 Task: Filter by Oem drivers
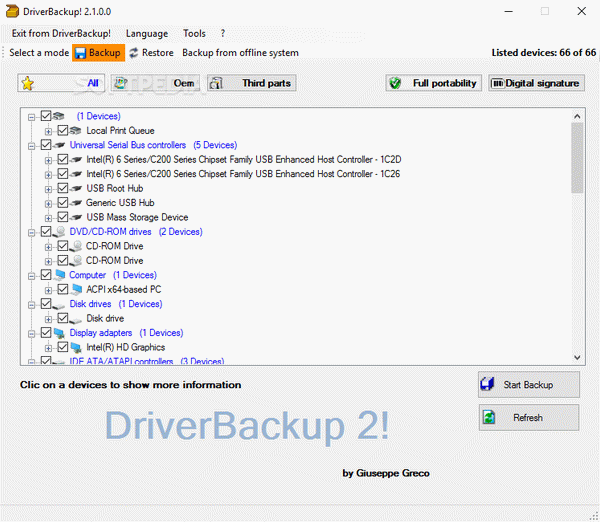point(155,83)
